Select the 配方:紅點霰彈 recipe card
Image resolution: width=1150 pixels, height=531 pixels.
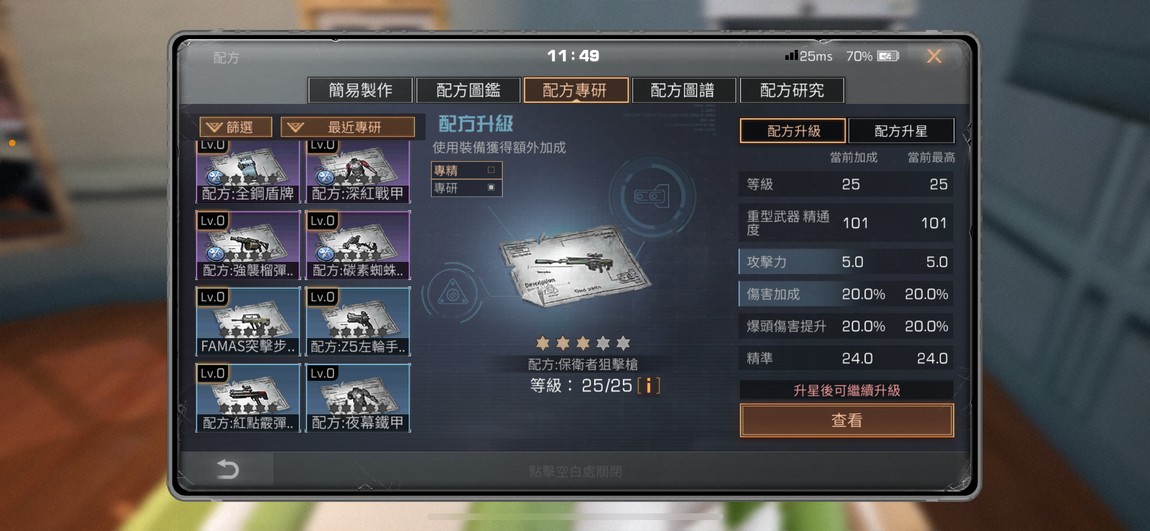click(x=248, y=398)
